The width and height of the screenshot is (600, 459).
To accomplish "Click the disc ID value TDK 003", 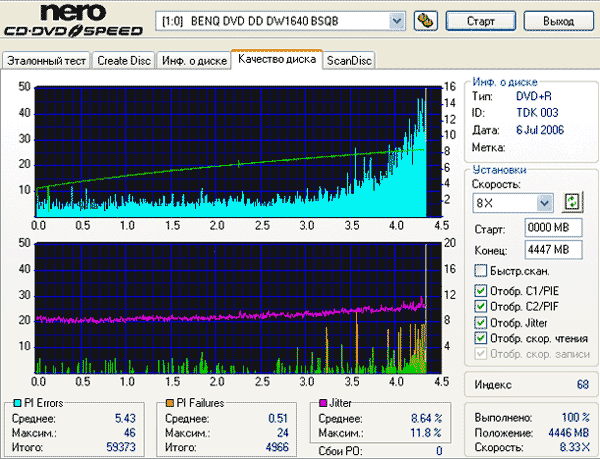I will coord(537,113).
